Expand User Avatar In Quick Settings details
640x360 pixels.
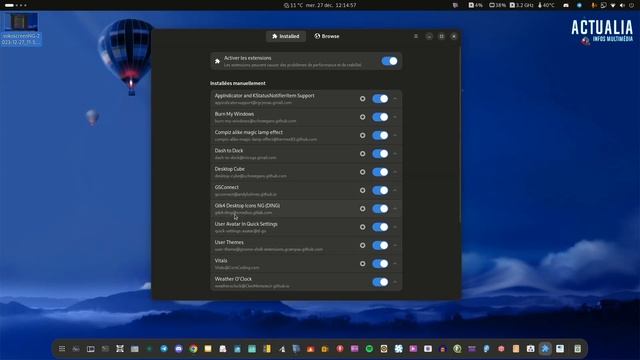click(x=395, y=227)
